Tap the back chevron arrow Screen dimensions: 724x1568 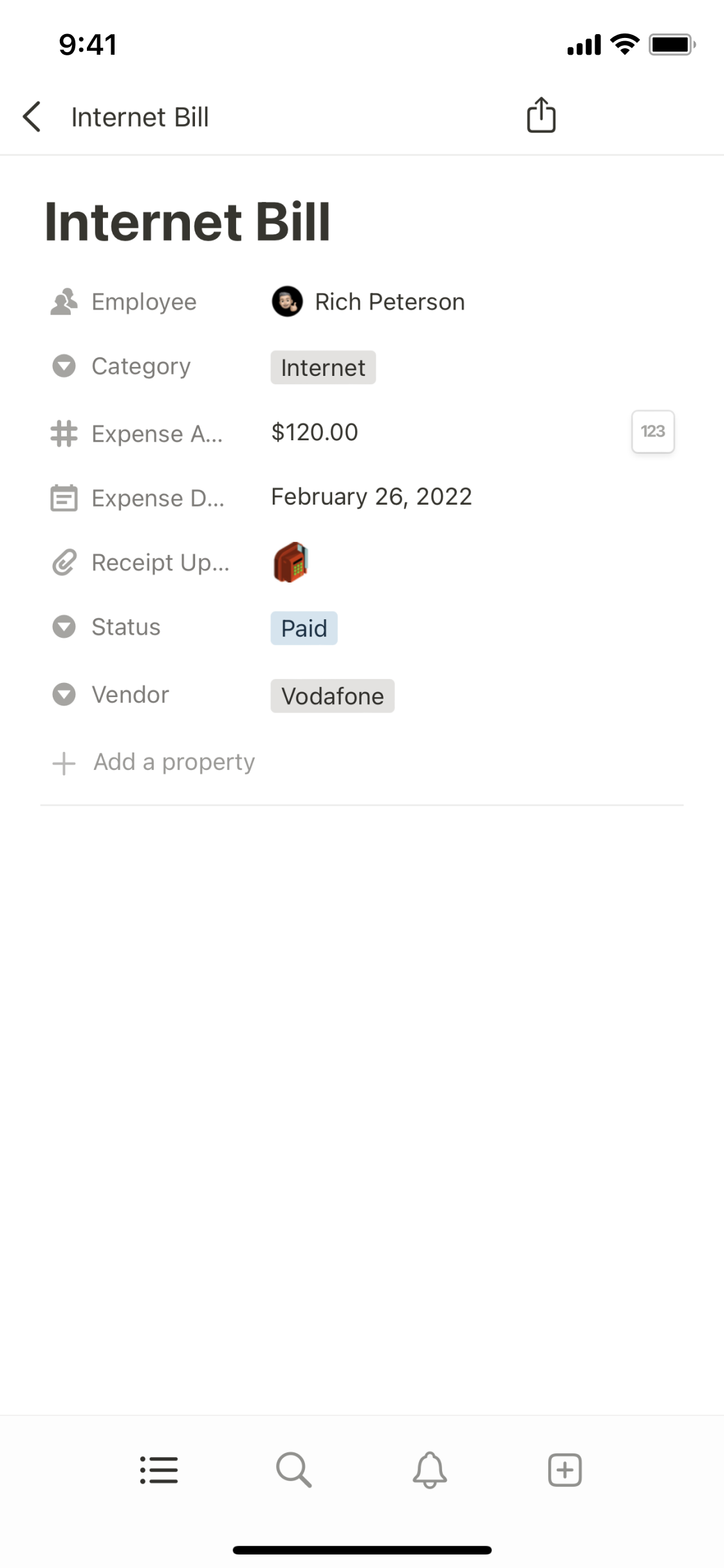tap(32, 117)
